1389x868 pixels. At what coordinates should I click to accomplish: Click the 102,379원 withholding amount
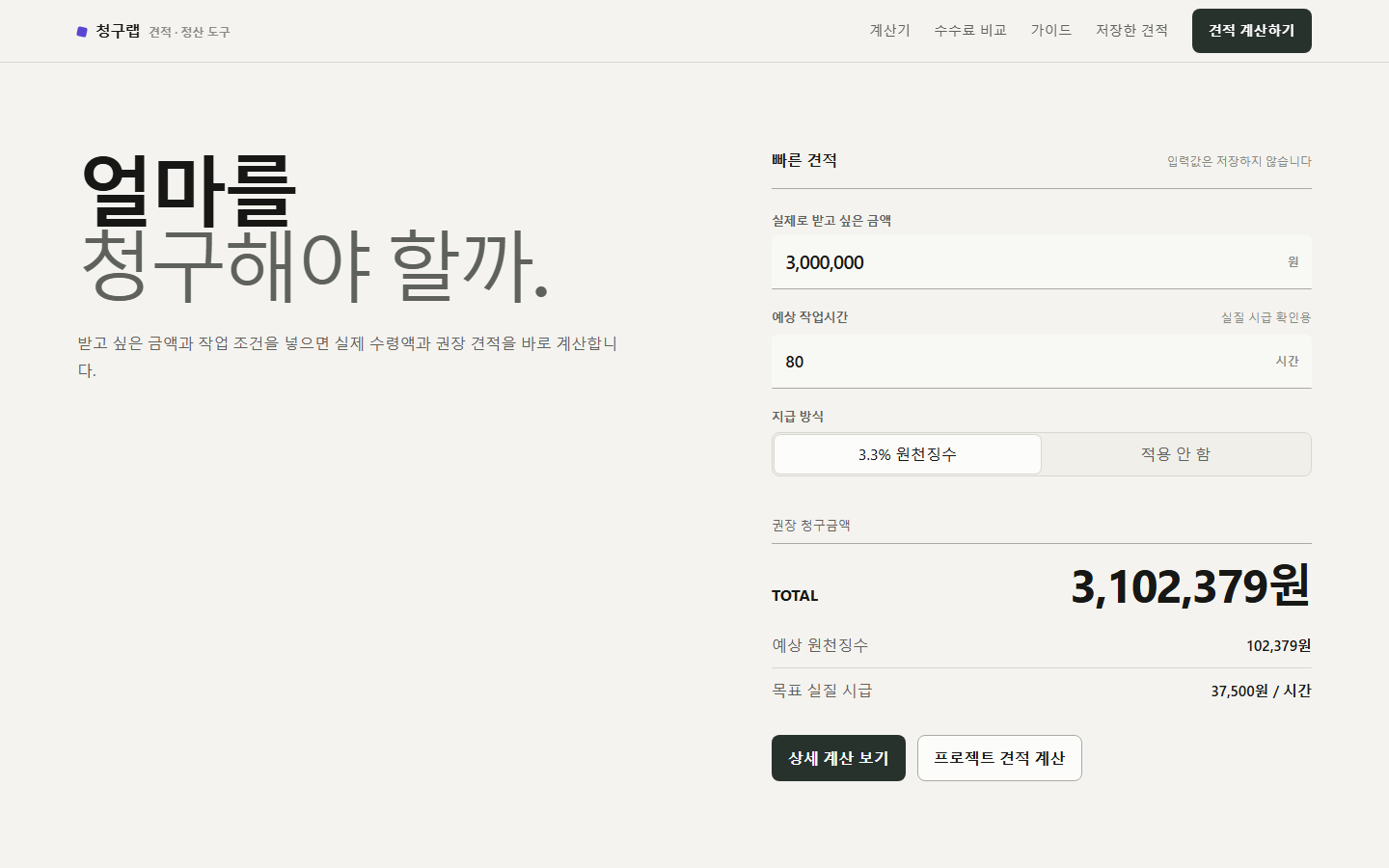point(1278,645)
